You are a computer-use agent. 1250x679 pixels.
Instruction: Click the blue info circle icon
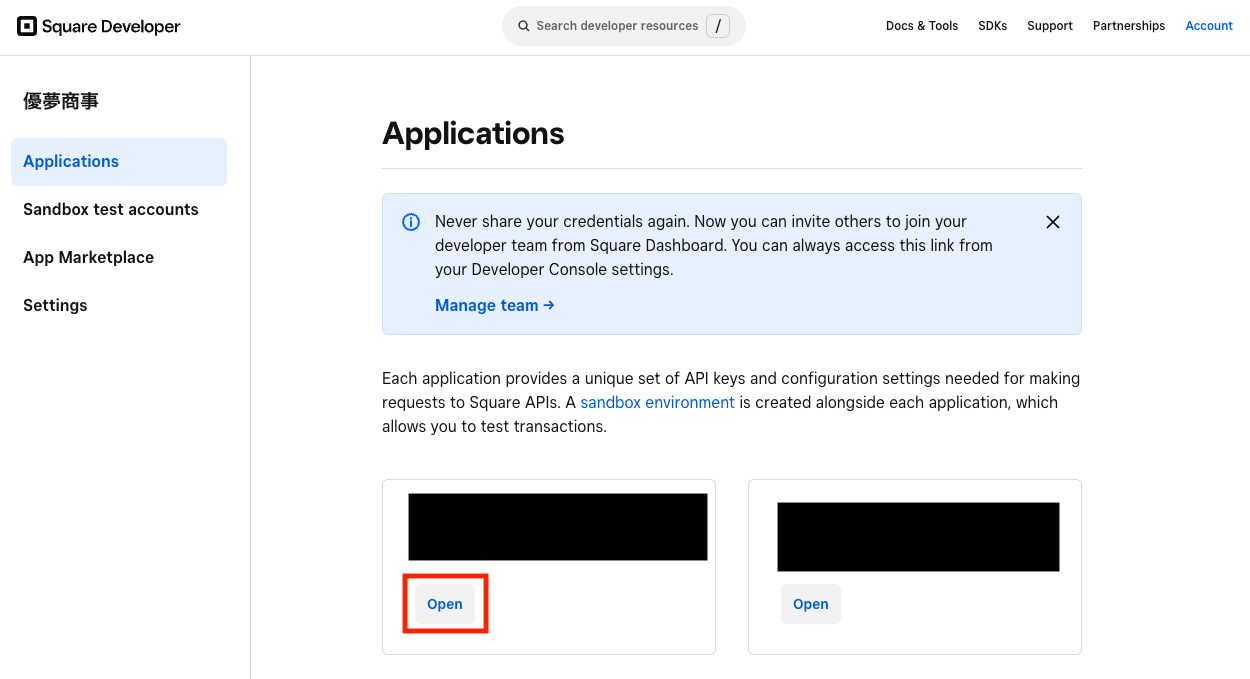click(x=411, y=222)
